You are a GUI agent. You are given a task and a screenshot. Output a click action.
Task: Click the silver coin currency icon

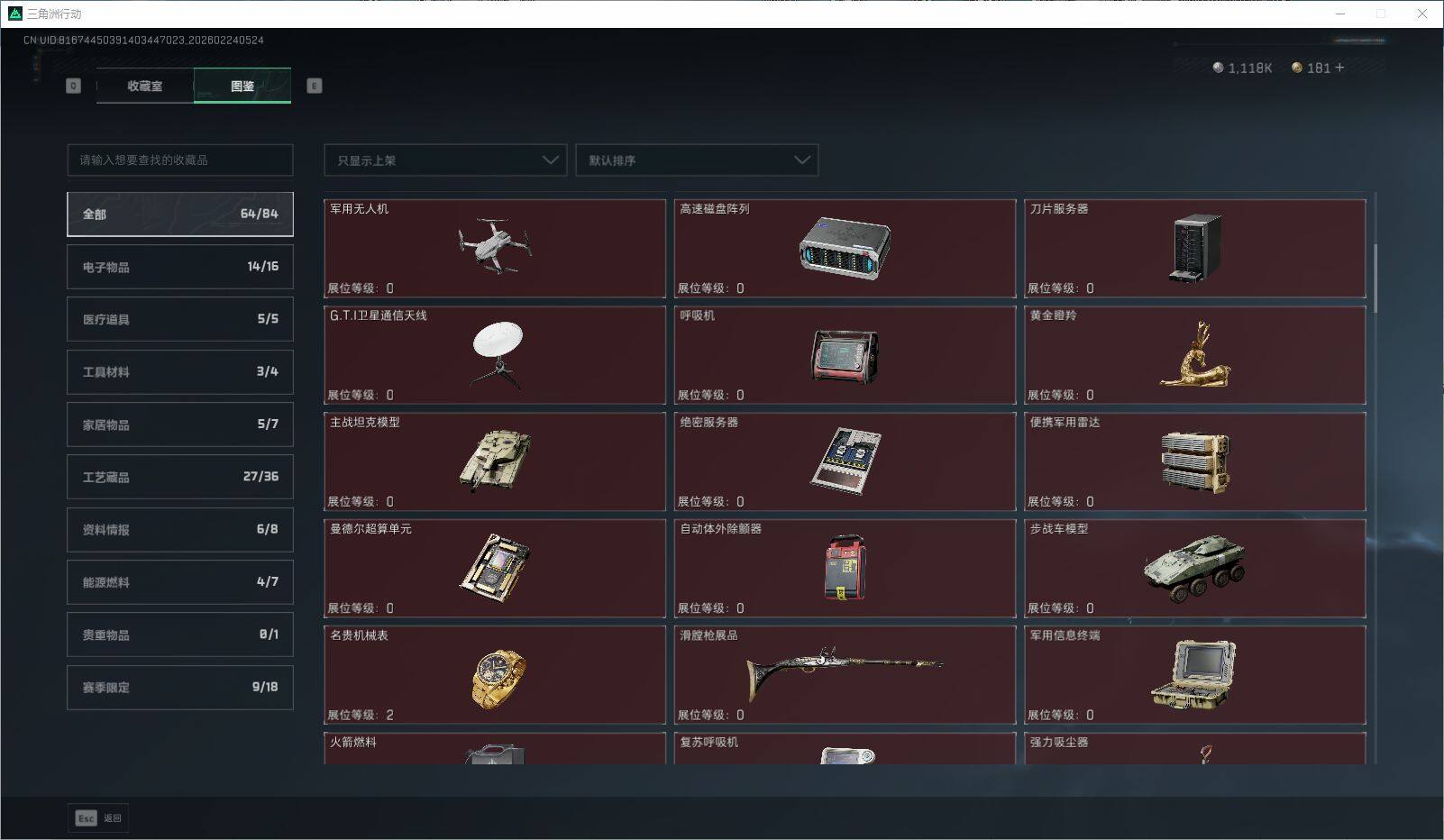coord(1219,67)
